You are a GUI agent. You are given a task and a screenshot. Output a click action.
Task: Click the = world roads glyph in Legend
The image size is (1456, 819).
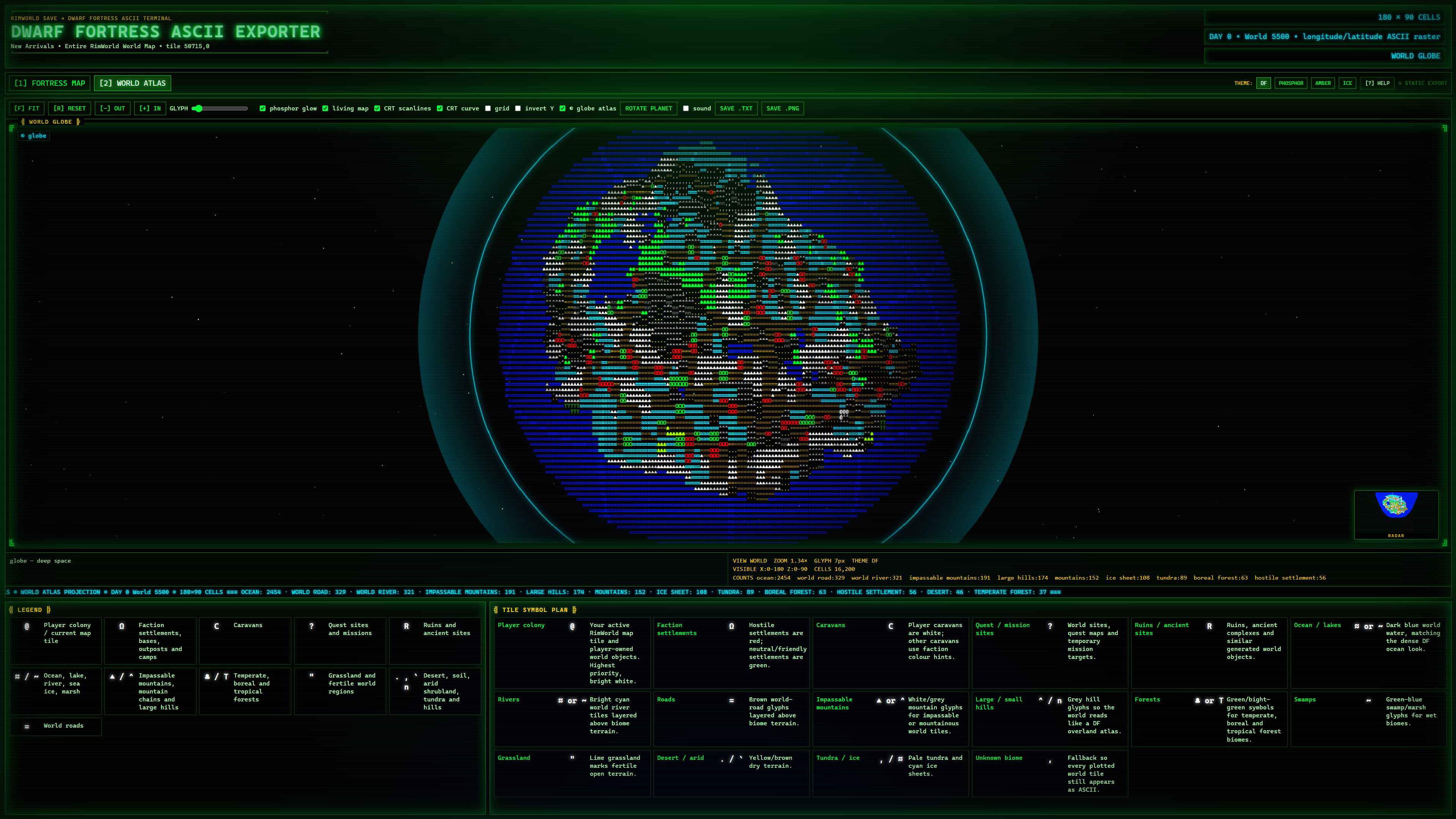27,726
